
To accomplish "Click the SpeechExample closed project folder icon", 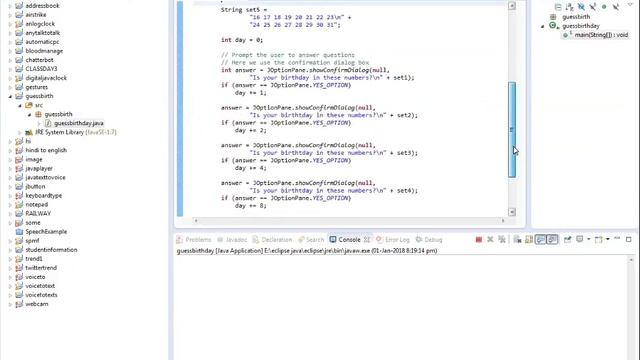I will pyautogui.click(x=19, y=231).
